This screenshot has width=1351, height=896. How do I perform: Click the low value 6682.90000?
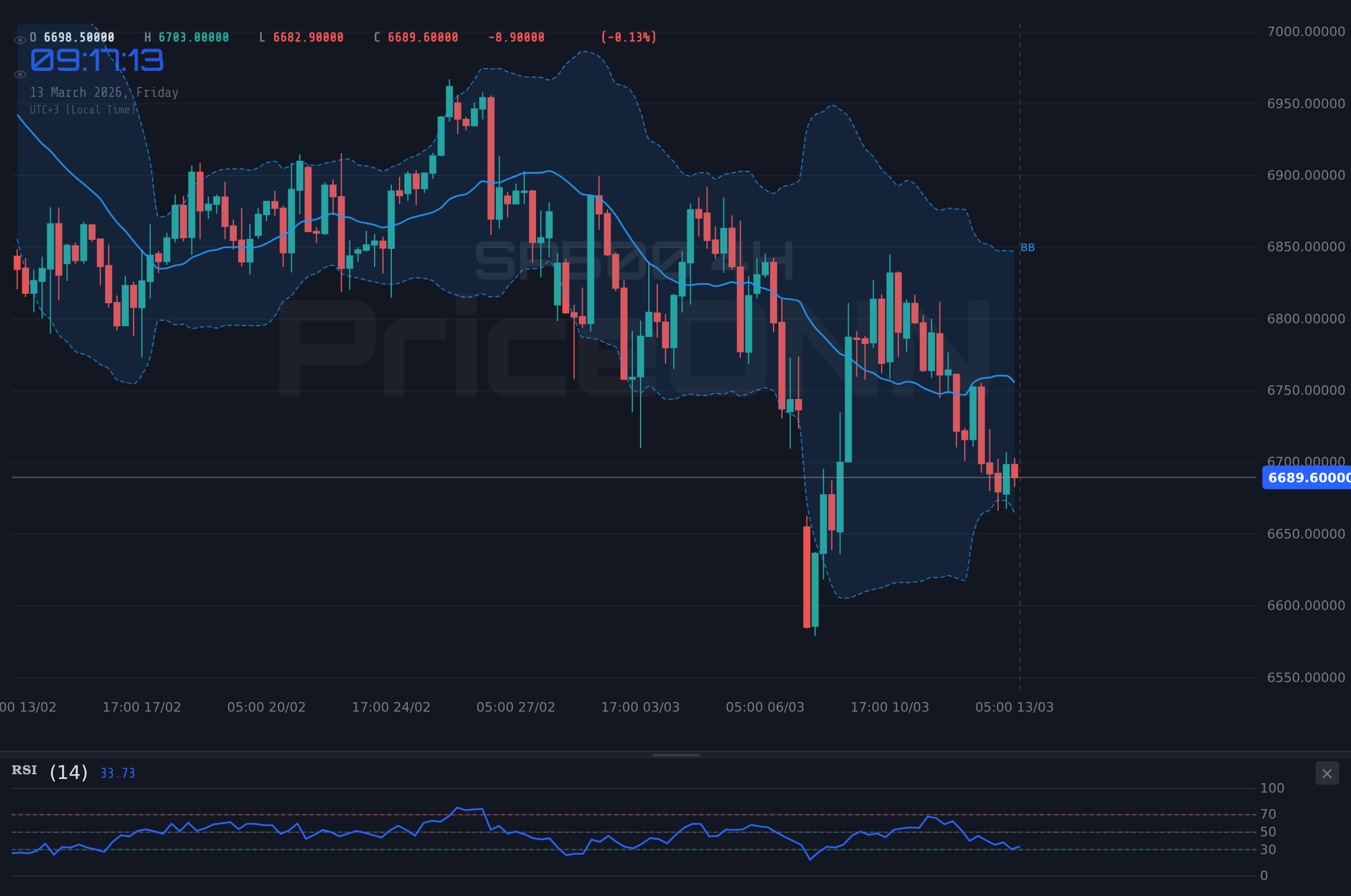308,37
